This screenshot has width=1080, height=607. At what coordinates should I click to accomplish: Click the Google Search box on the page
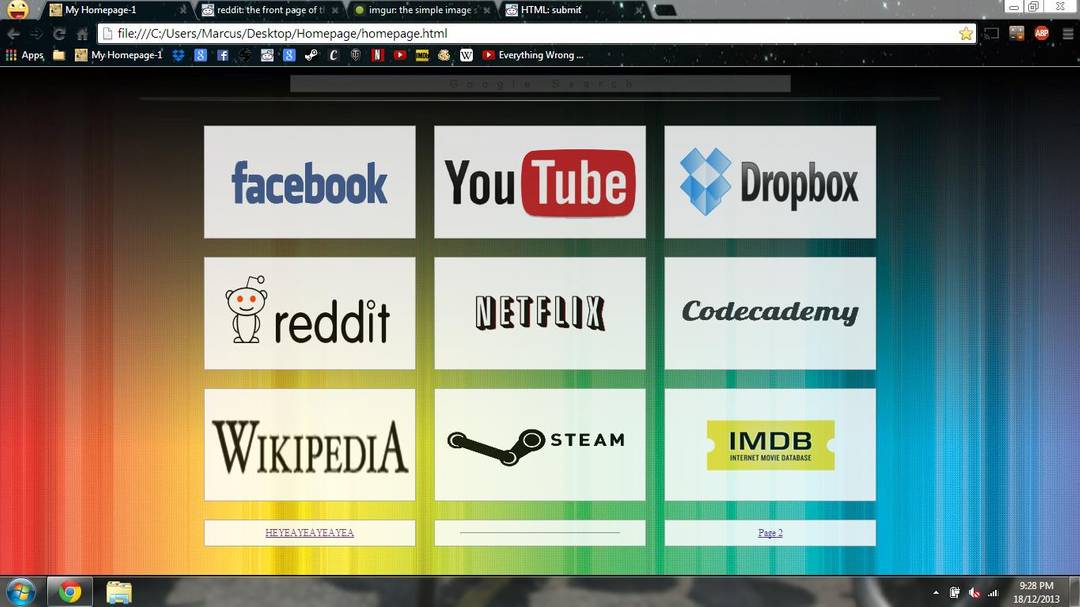[540, 84]
